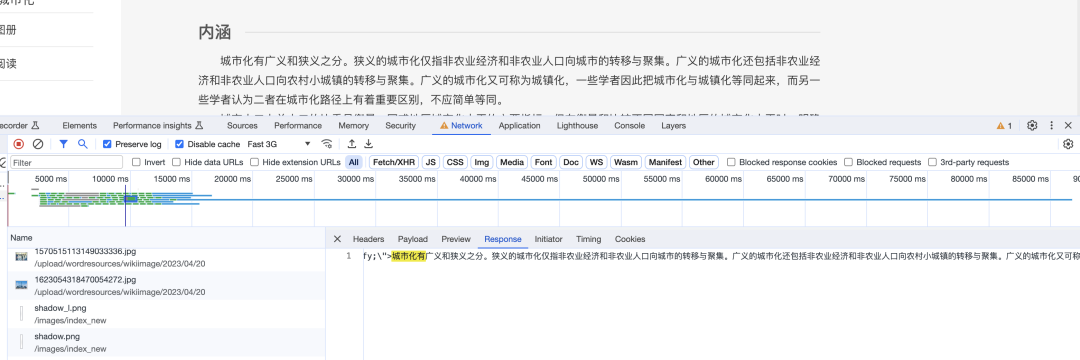Viewport: 1080px width, 360px height.
Task: Open network search magnifier
Action: [83, 144]
